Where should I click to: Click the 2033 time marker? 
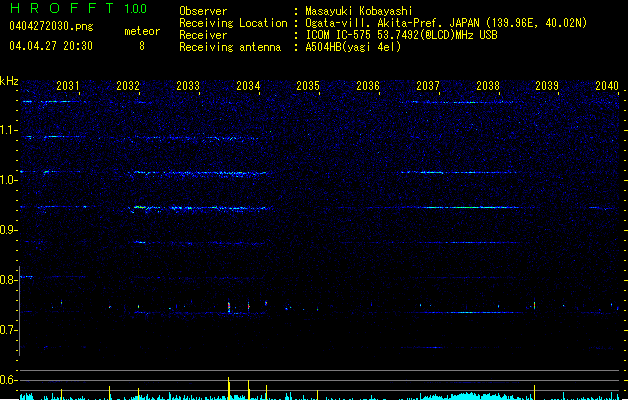pos(188,85)
